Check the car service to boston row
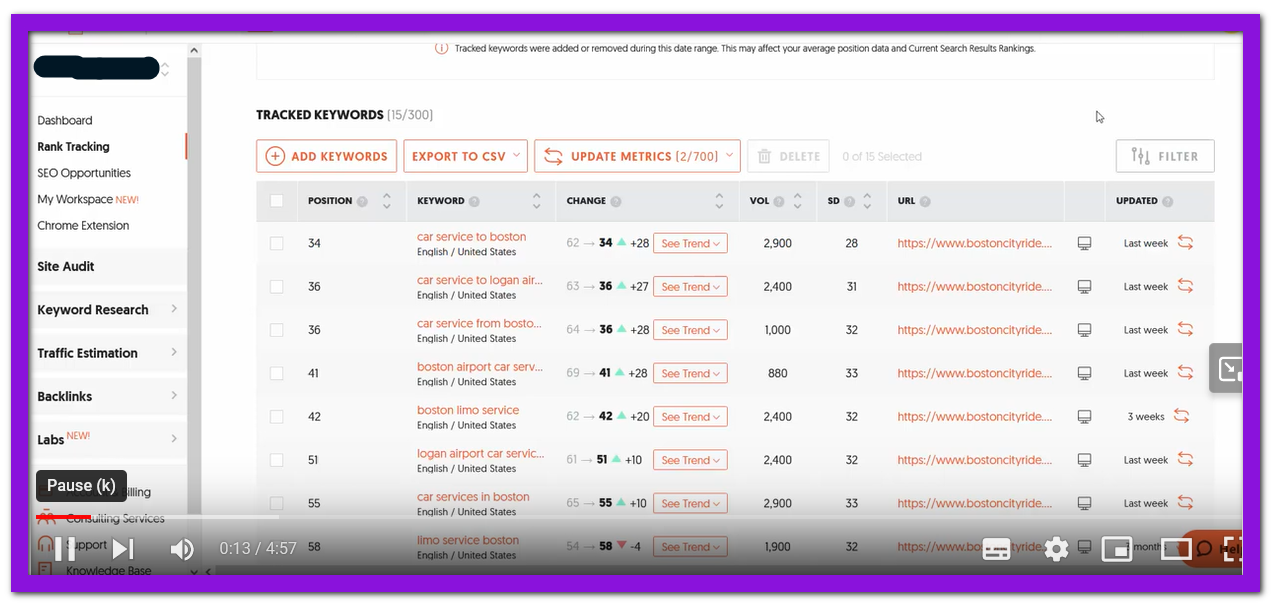 click(277, 243)
